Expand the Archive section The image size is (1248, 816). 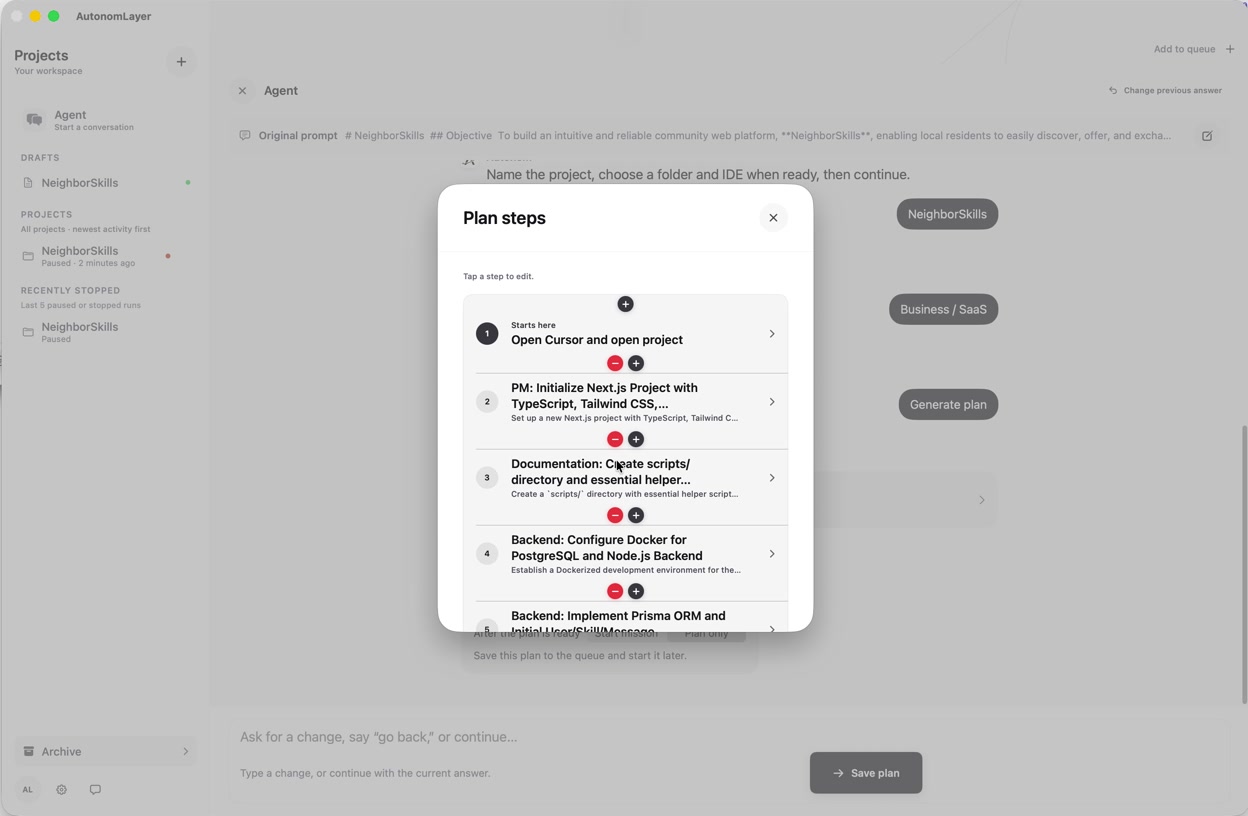[105, 752]
